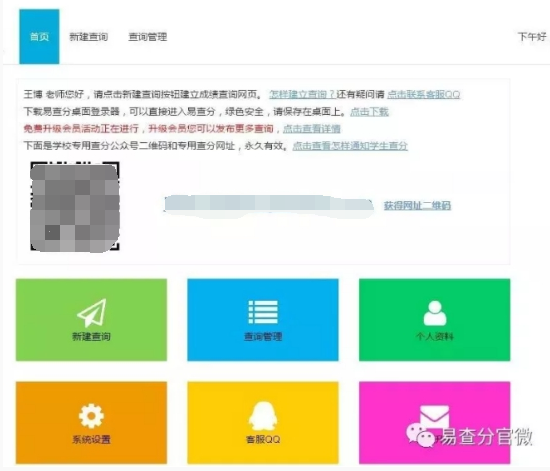Click the paper plane icon on 新建查询 tile

(92, 313)
